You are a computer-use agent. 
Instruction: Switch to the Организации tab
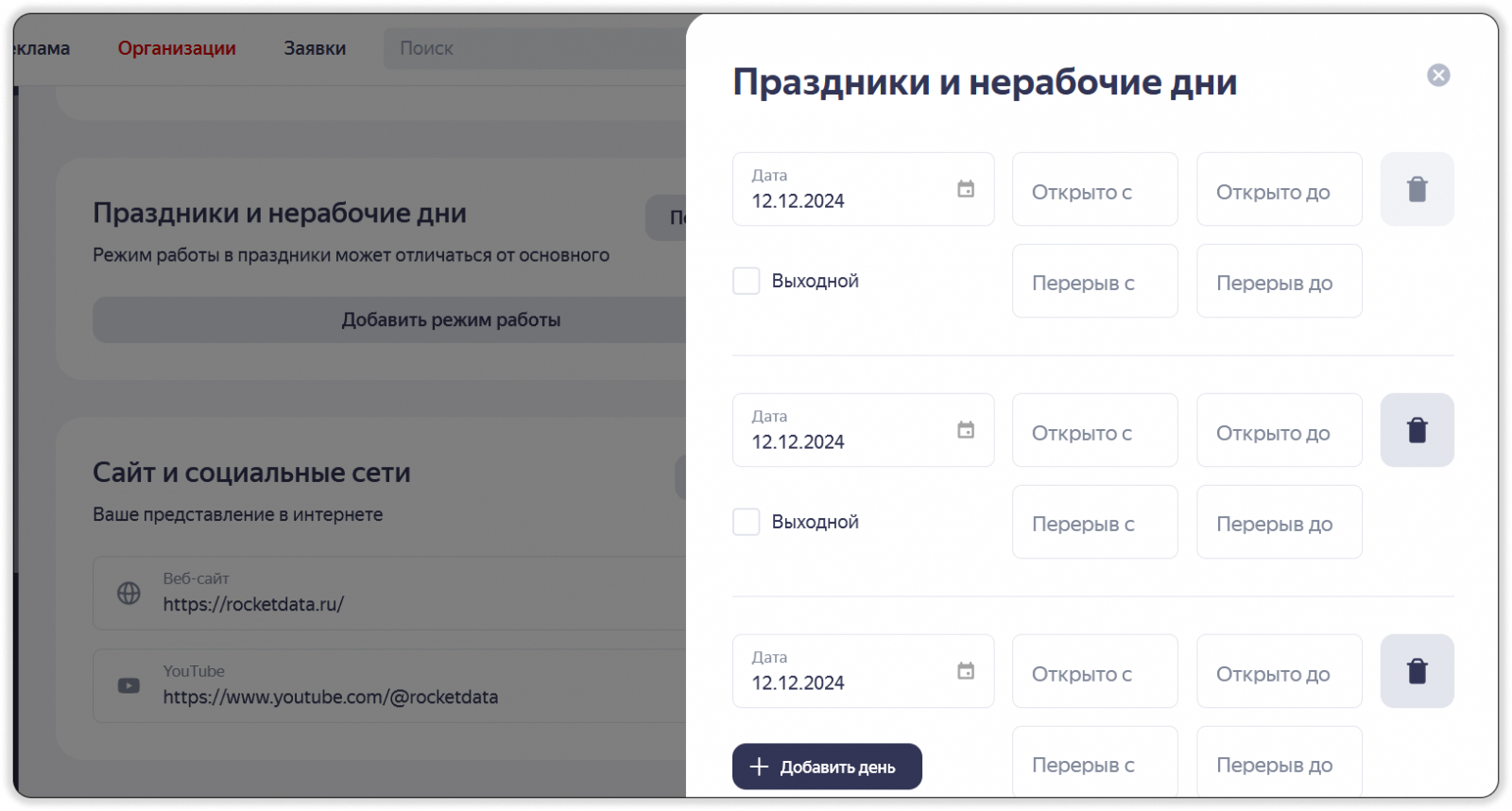tap(177, 48)
